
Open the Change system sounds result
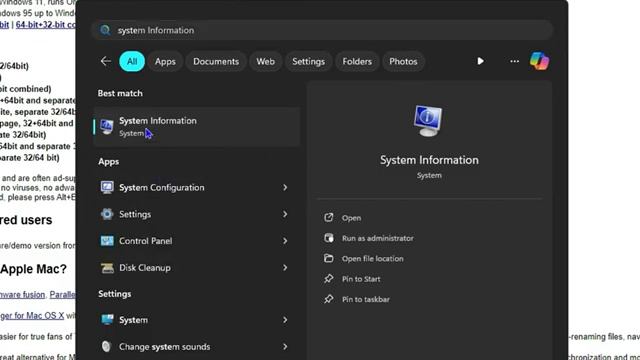(x=197, y=347)
